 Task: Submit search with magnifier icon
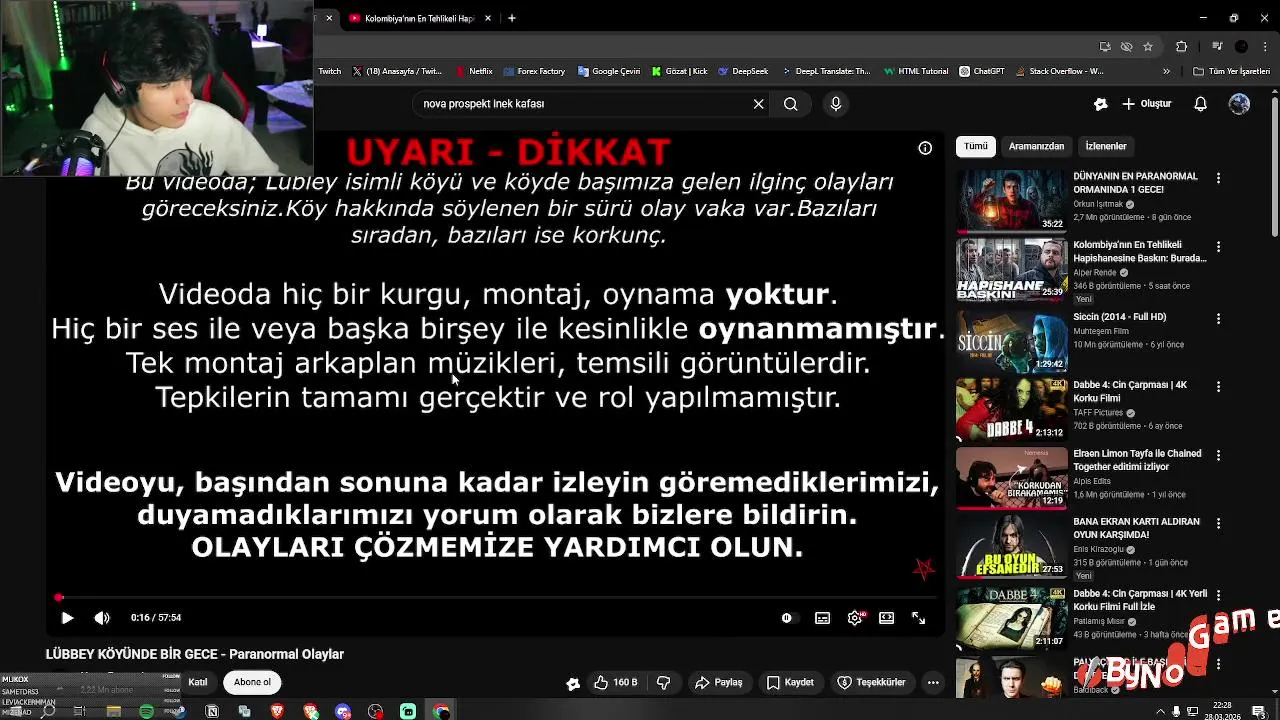coord(790,104)
